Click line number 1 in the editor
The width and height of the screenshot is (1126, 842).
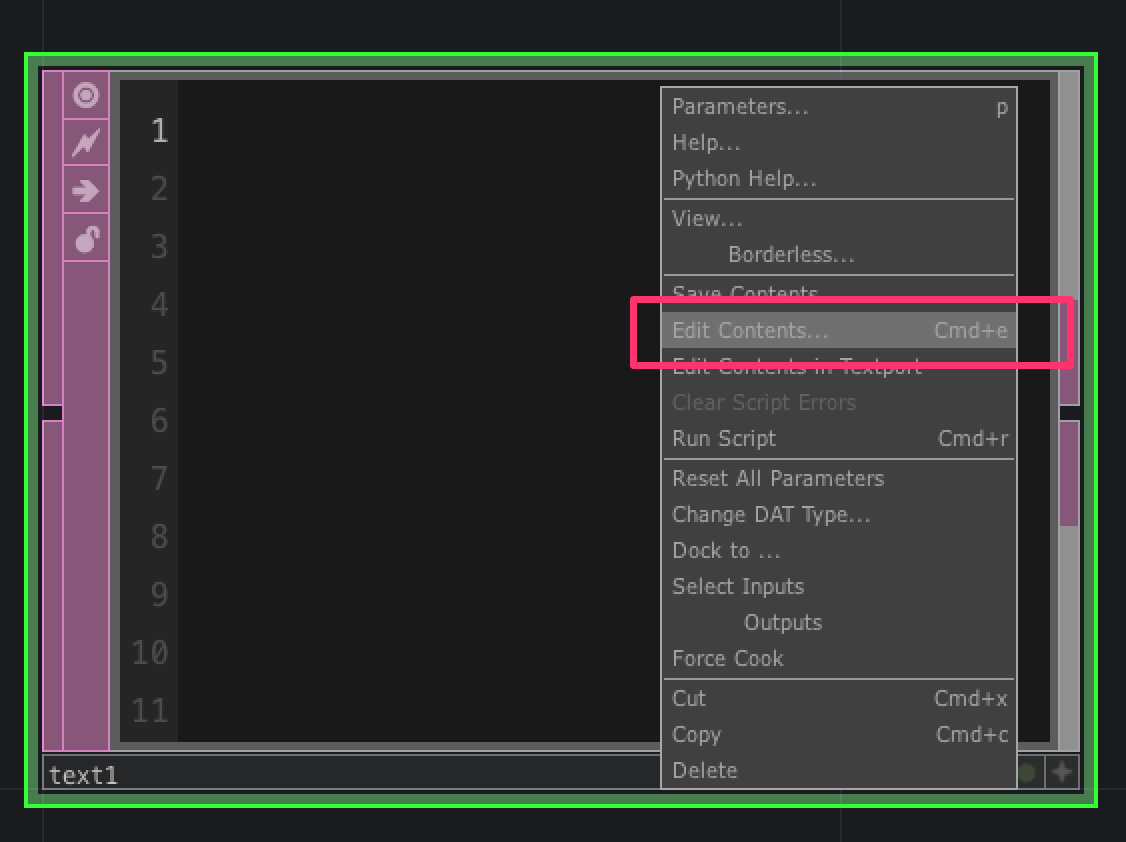tap(159, 131)
